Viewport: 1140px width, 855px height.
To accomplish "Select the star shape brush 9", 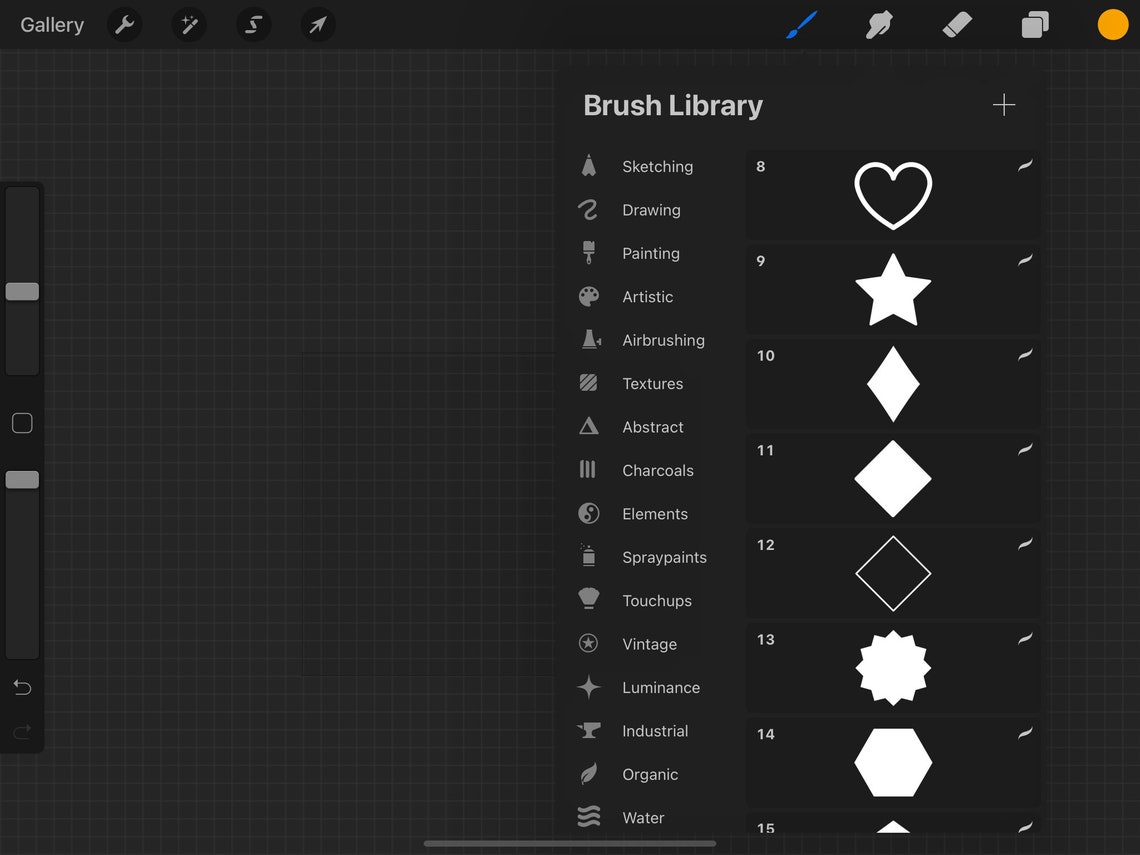I will click(893, 289).
